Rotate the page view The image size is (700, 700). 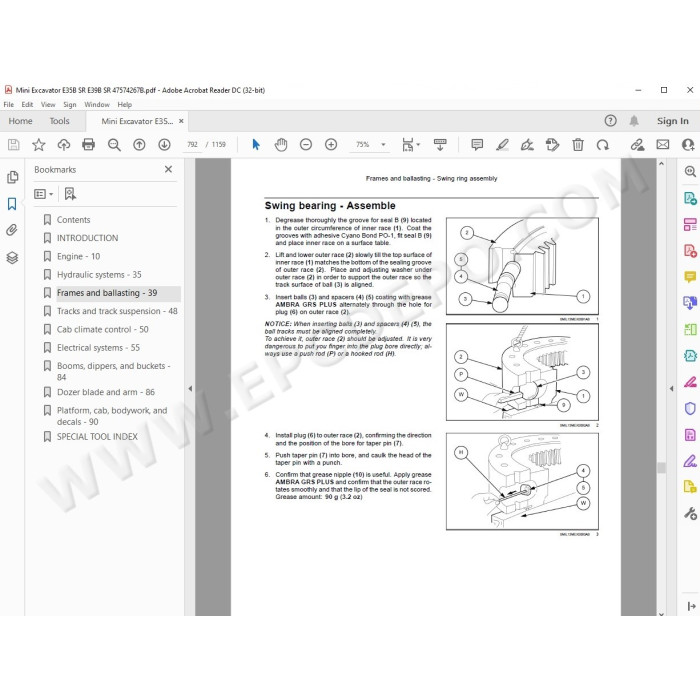tap(603, 145)
